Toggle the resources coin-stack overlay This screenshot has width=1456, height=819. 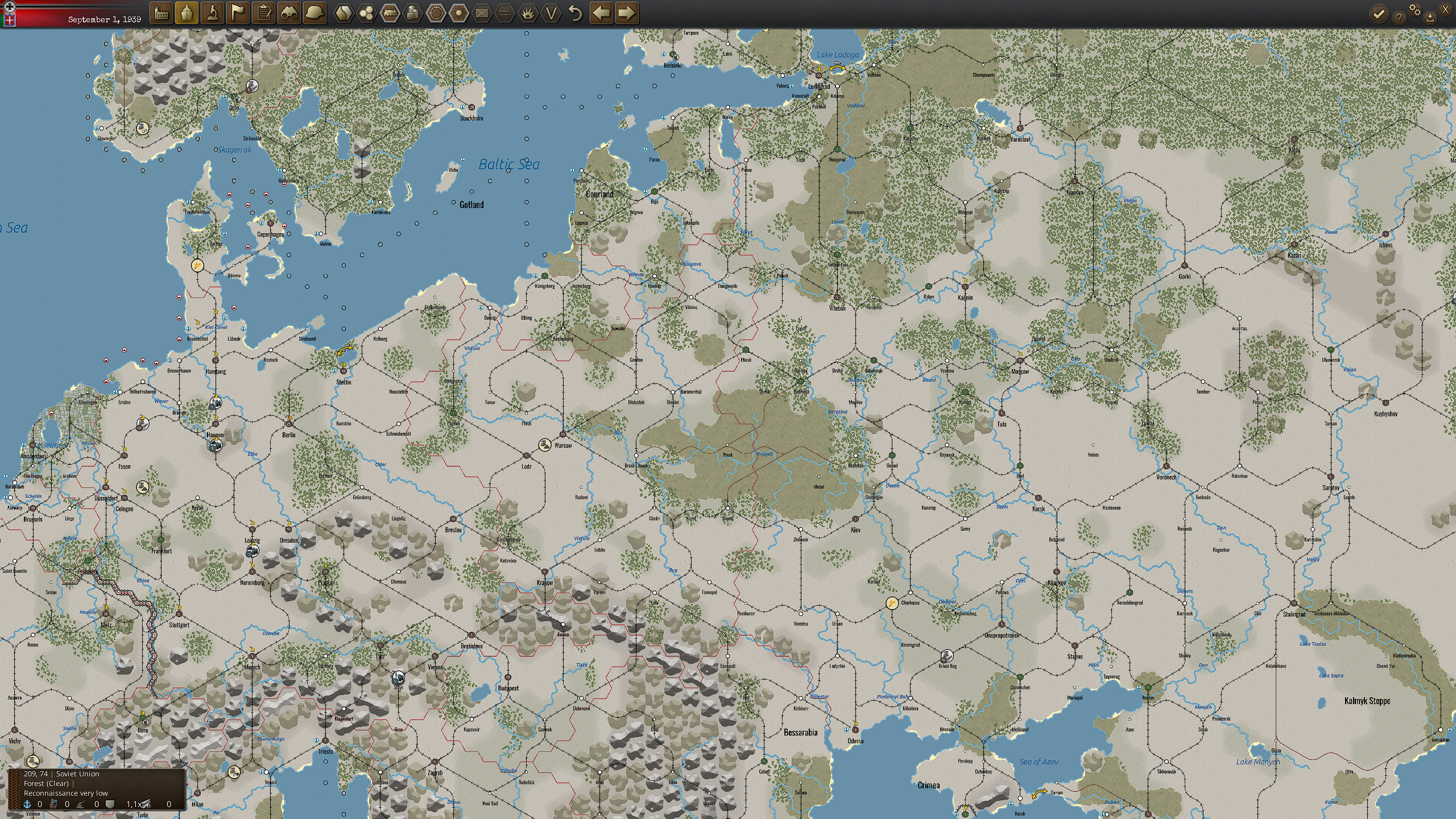coord(413,13)
